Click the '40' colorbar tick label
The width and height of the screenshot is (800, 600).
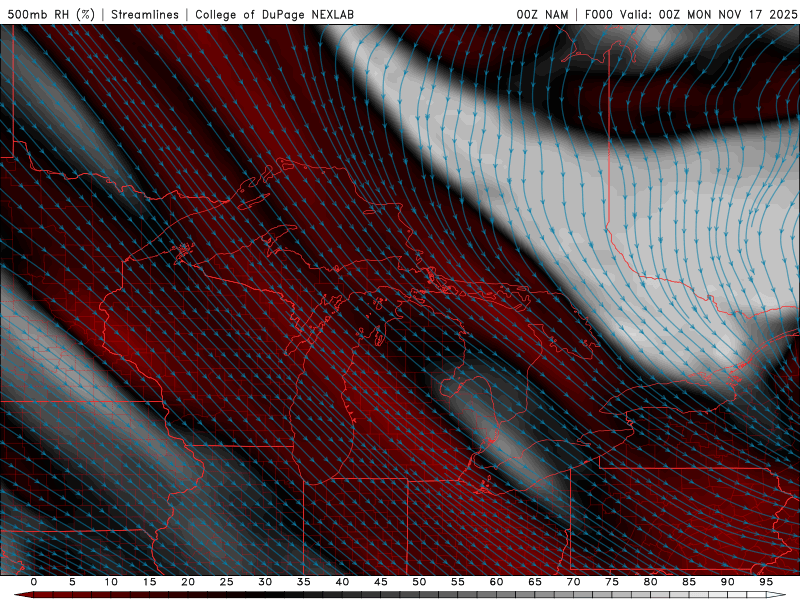click(342, 582)
